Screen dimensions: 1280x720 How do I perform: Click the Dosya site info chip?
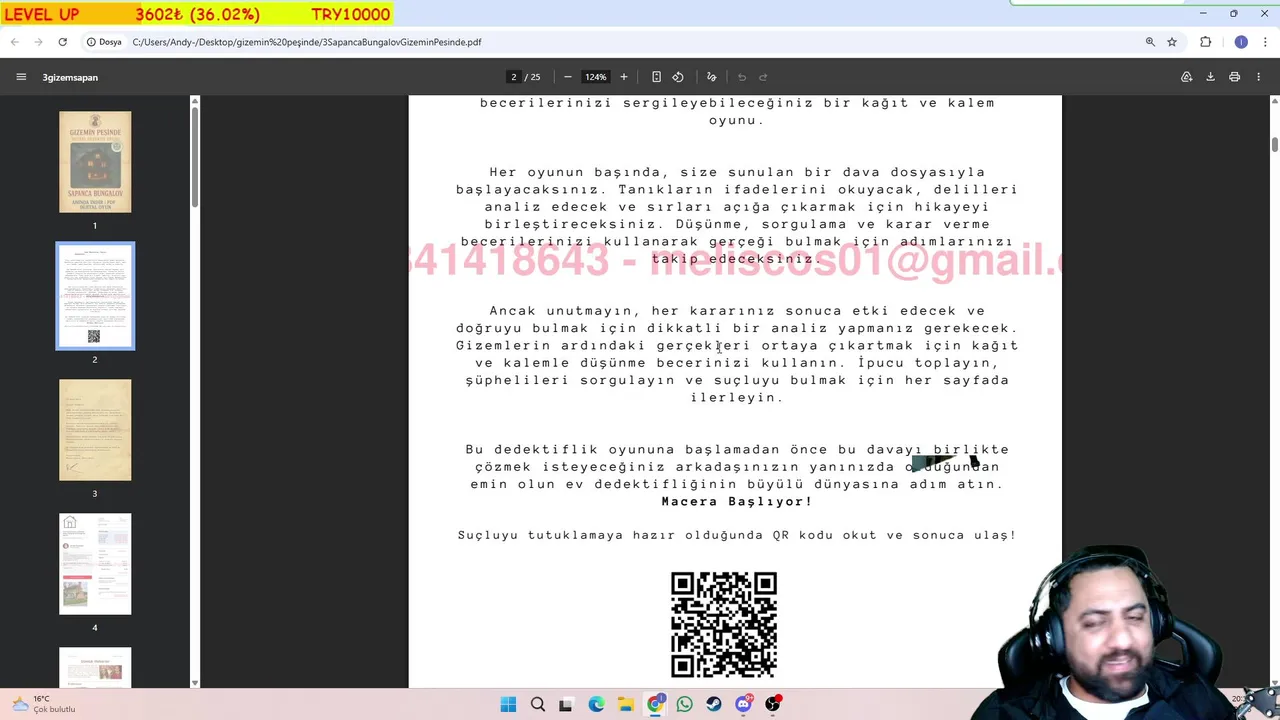tap(104, 42)
